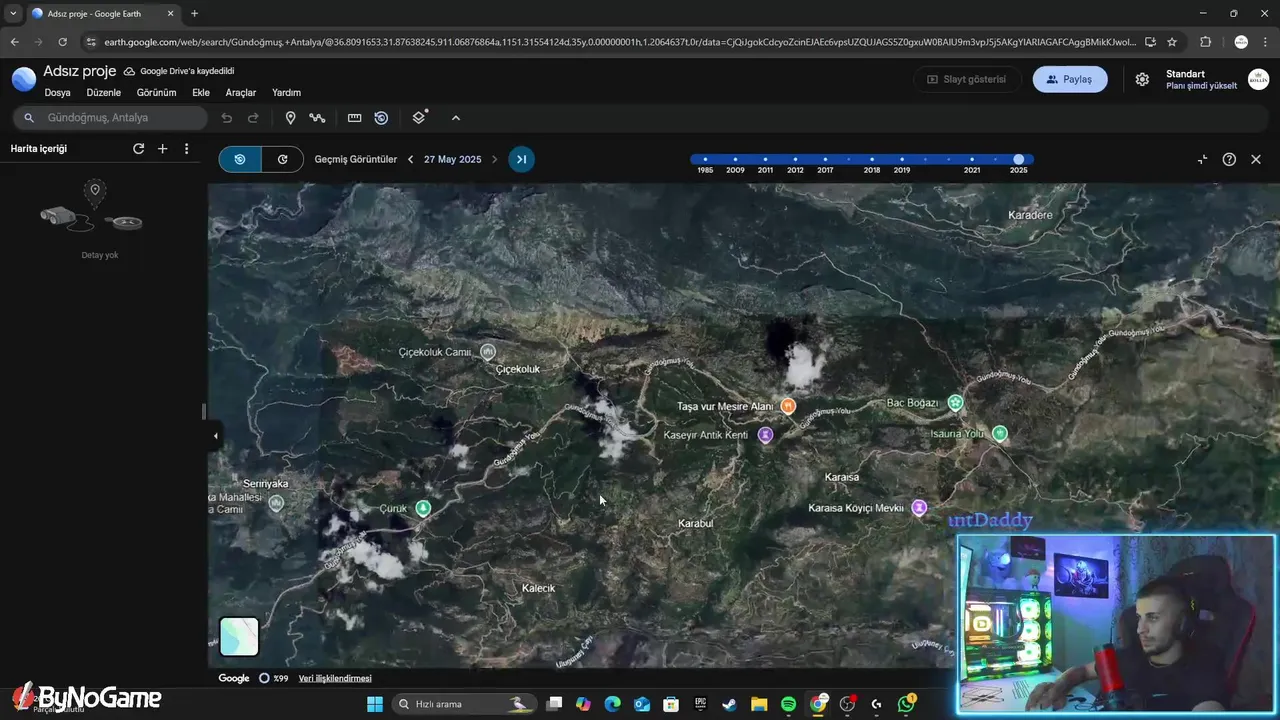1280x720 pixels.
Task: Add new item with plus icon
Action: coord(163,149)
